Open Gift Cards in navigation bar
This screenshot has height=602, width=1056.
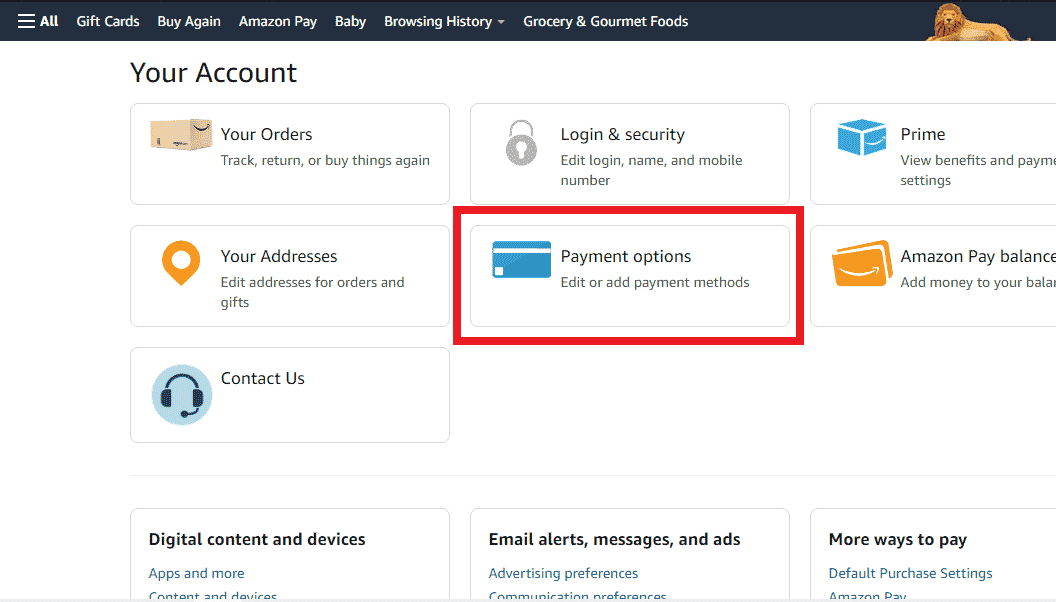point(108,21)
